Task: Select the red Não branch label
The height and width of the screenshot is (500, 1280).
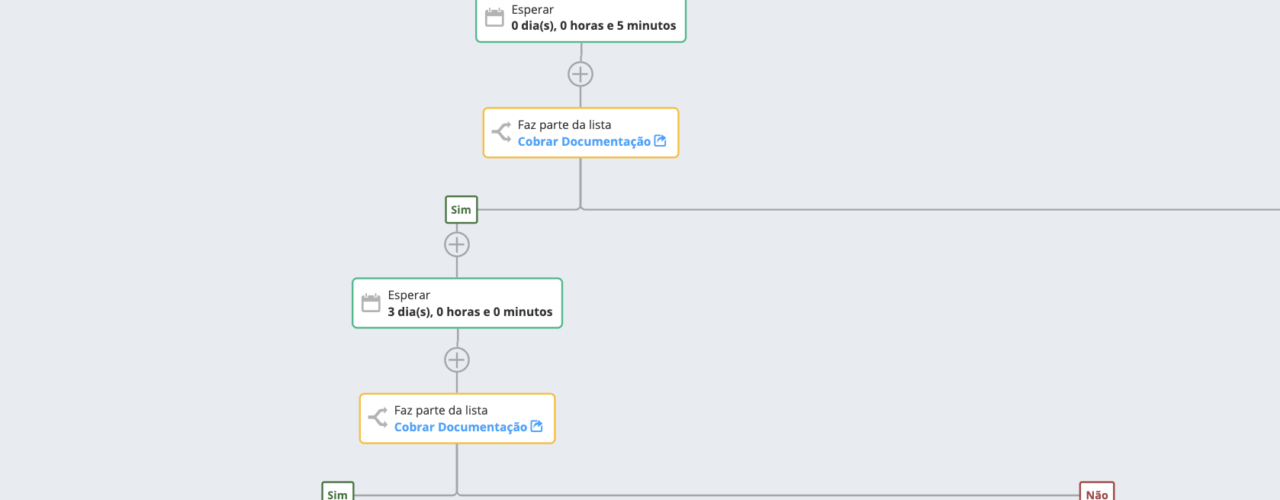Action: [1097, 491]
